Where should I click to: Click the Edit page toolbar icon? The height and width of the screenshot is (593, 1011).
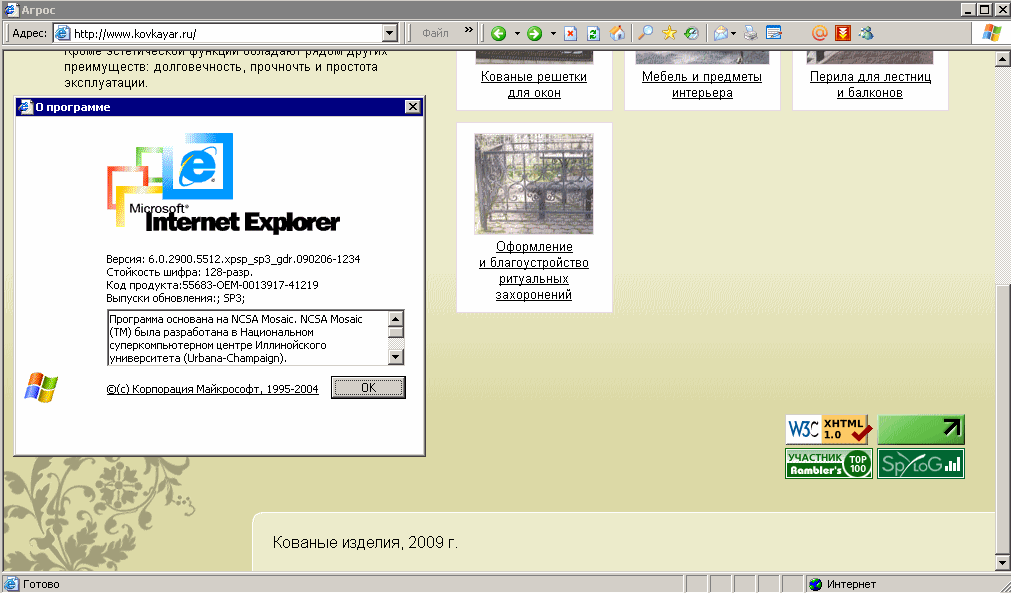(x=774, y=33)
